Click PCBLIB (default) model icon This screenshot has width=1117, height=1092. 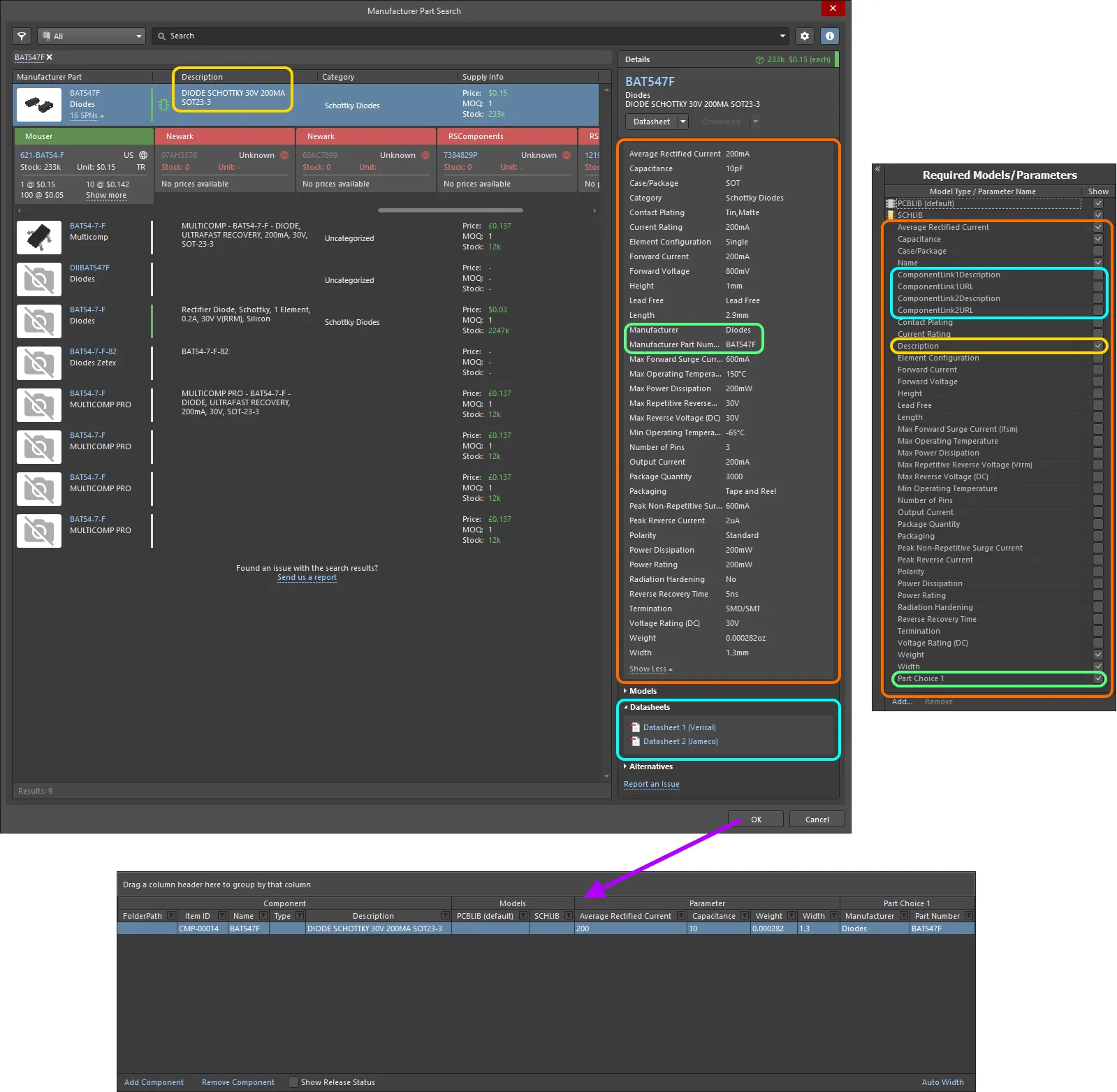[x=891, y=203]
